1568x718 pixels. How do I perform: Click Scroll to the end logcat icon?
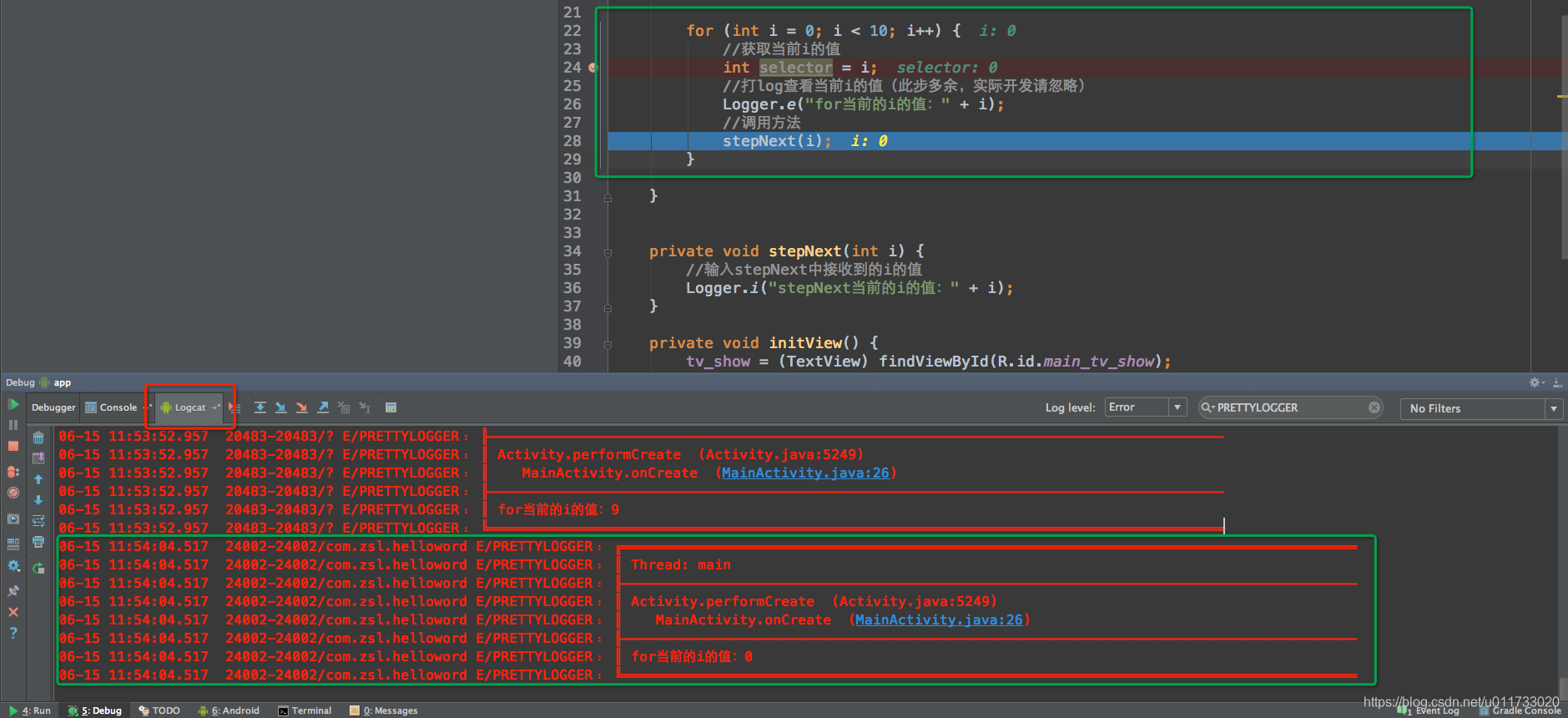point(38,458)
